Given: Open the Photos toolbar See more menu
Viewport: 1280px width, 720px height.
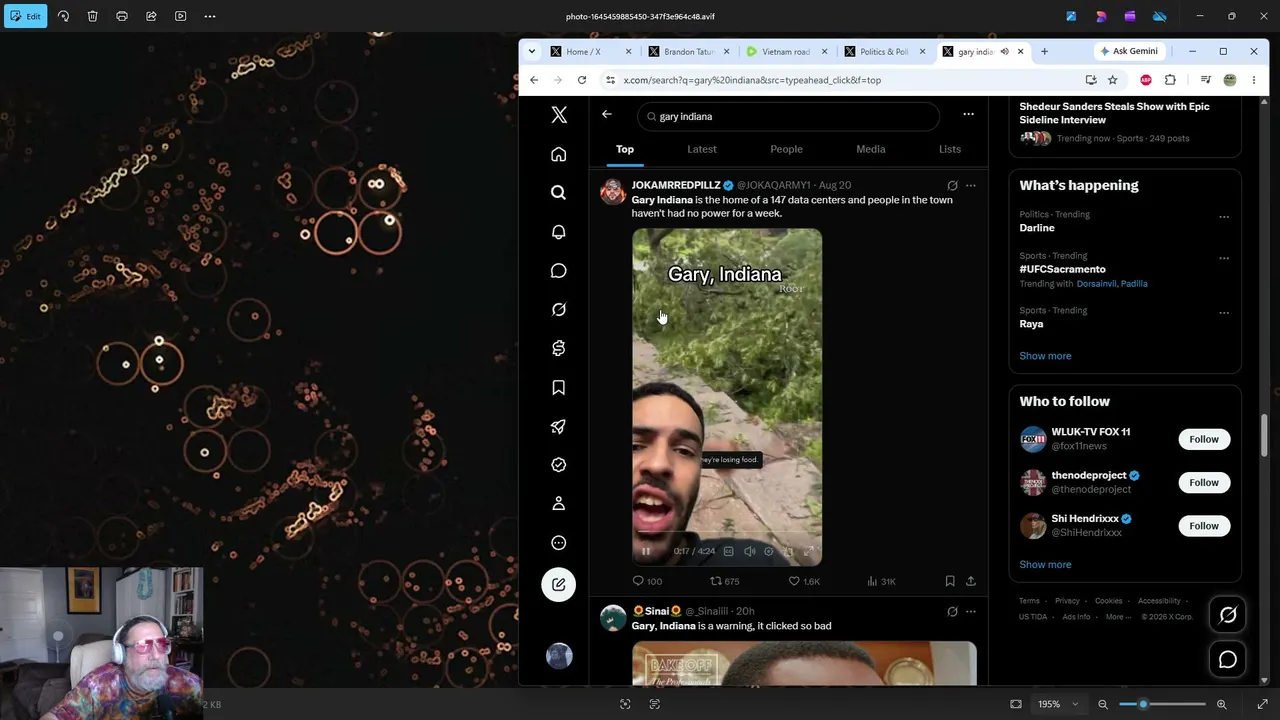Looking at the screenshot, I should point(210,16).
